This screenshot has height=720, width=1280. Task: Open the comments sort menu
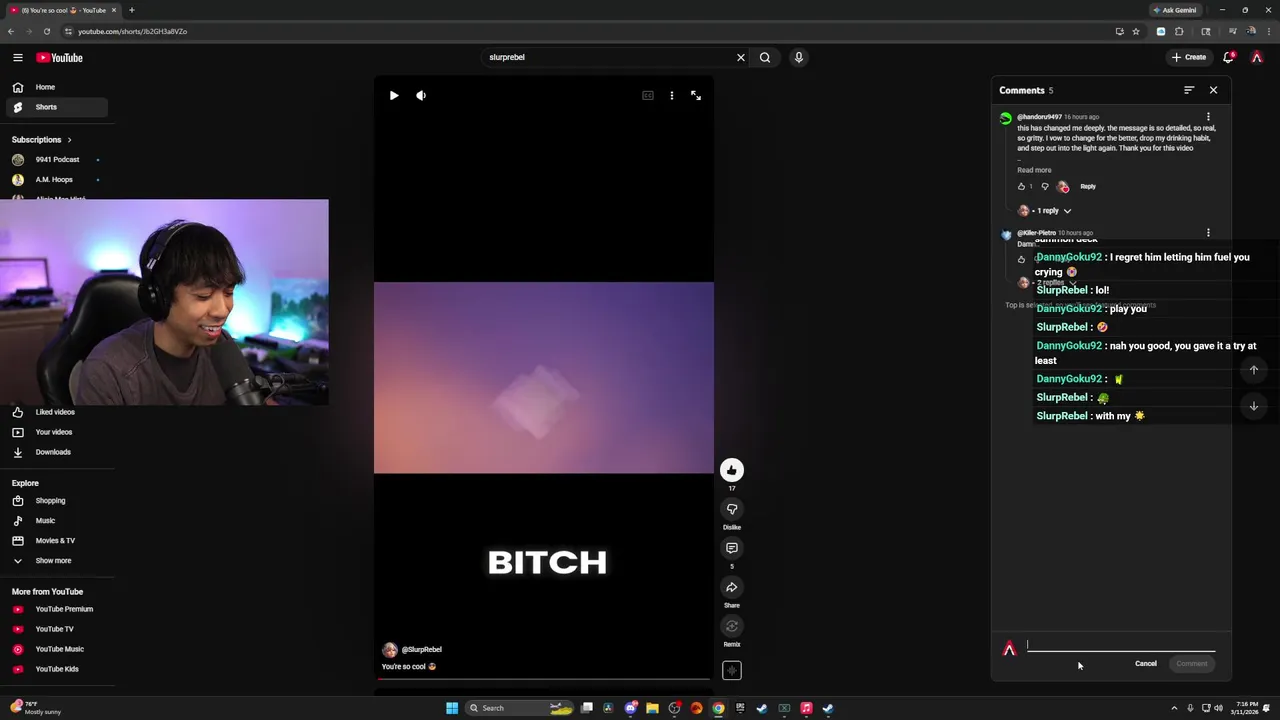tap(1189, 90)
